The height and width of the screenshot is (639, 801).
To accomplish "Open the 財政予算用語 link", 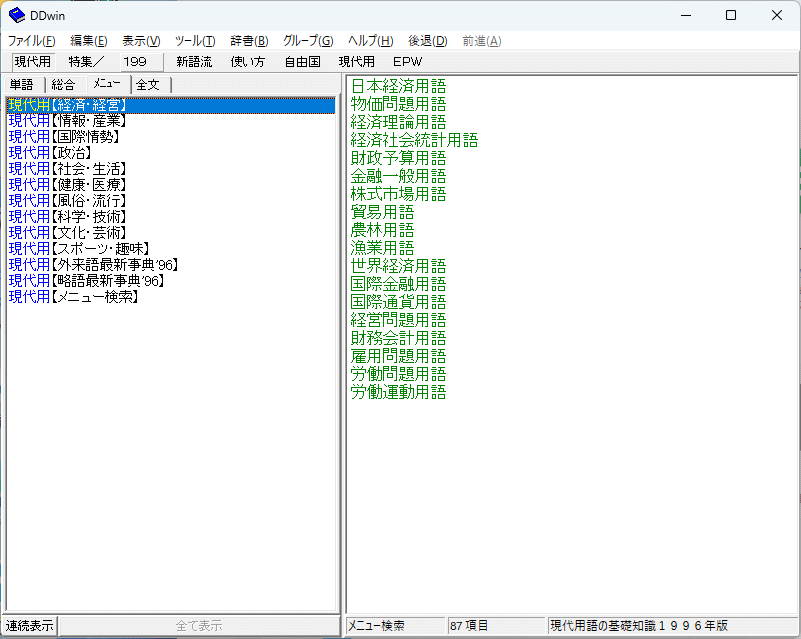I will tap(398, 158).
